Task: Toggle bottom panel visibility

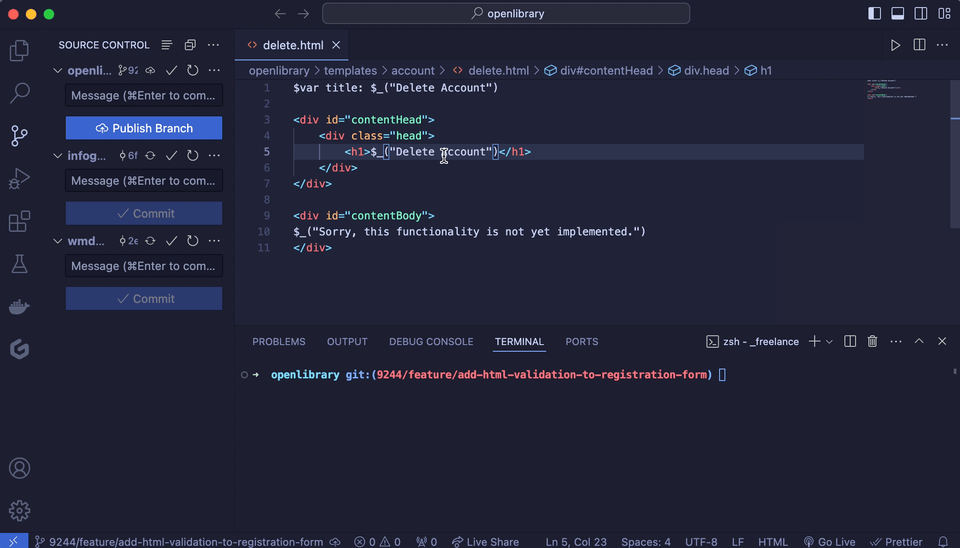Action: click(898, 13)
